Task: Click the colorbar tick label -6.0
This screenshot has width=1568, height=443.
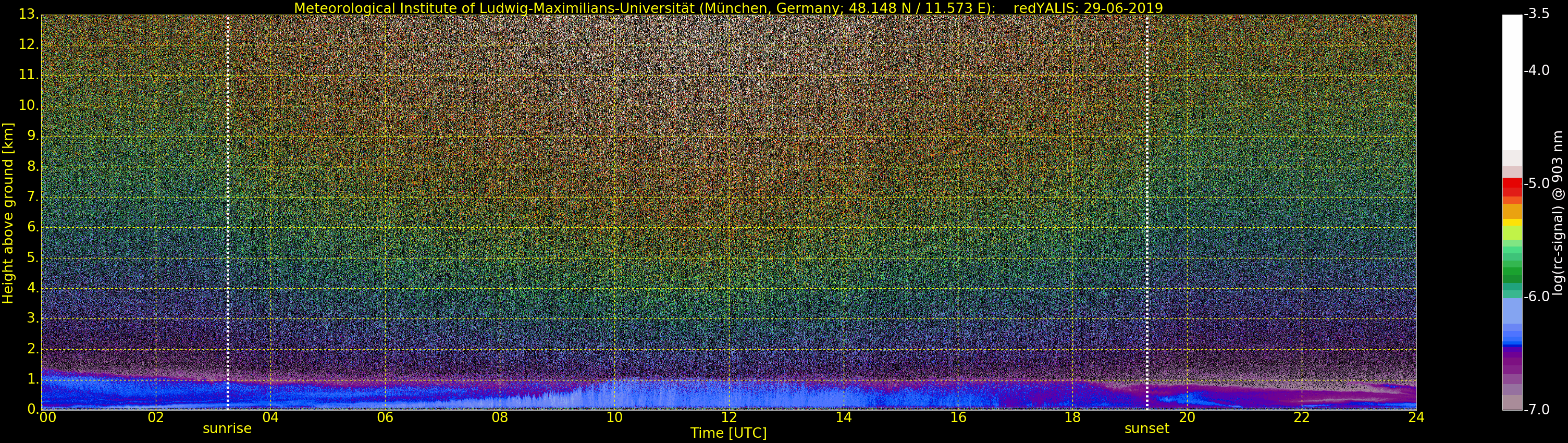Action: point(1537,297)
